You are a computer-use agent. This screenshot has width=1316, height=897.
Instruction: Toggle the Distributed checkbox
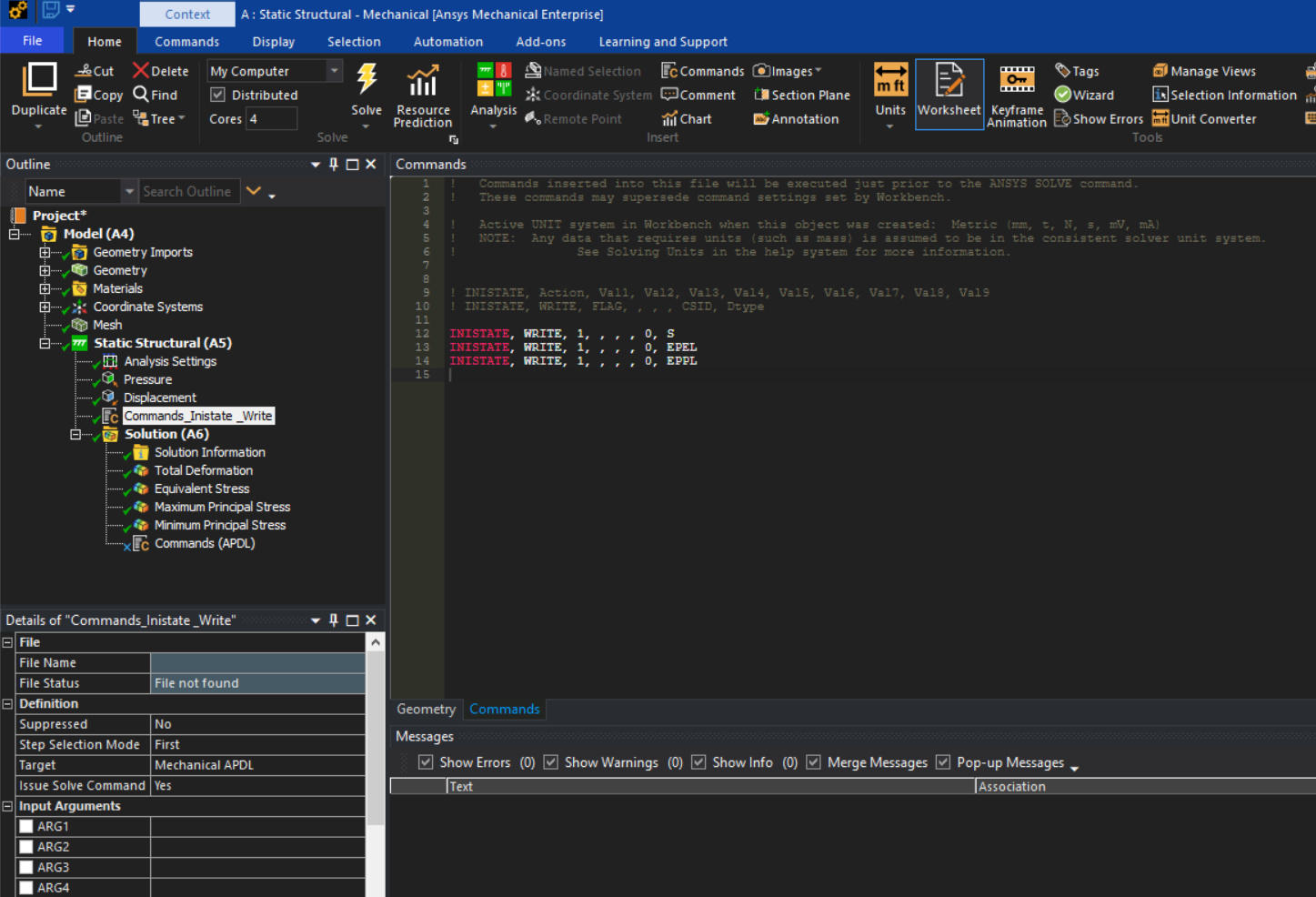(218, 95)
